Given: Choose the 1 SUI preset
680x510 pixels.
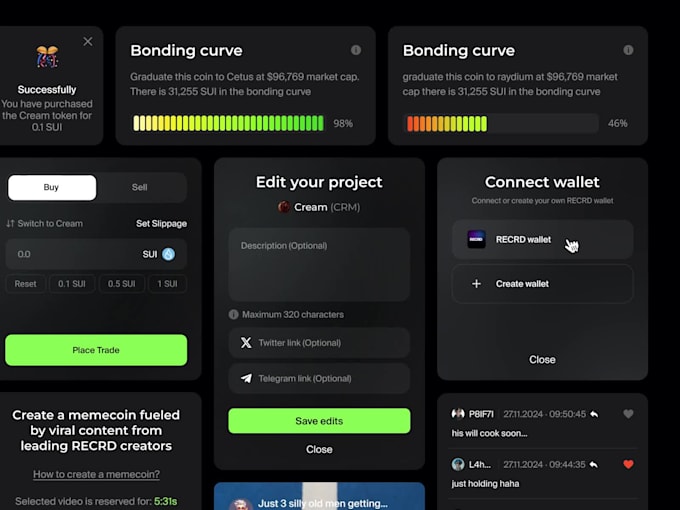Looking at the screenshot, I should click(x=167, y=284).
